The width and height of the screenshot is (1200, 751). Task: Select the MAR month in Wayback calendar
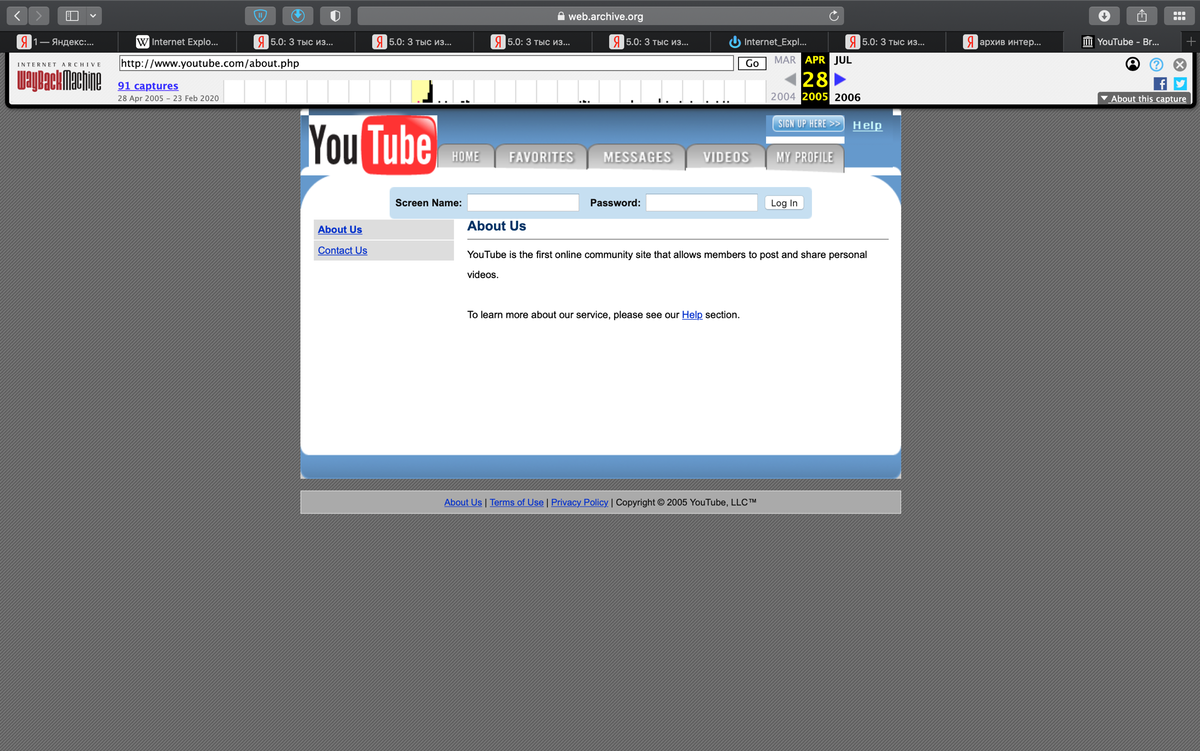(785, 60)
